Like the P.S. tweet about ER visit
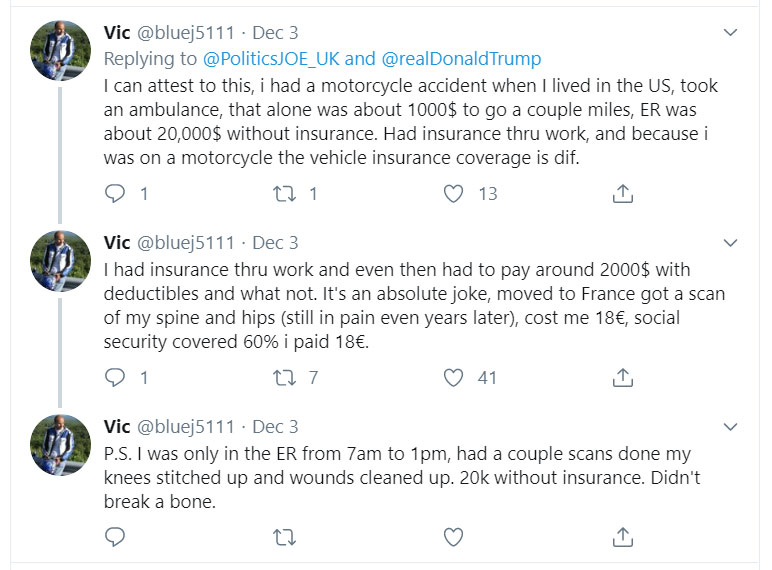Screen dimensions: 772x570 coord(454,537)
